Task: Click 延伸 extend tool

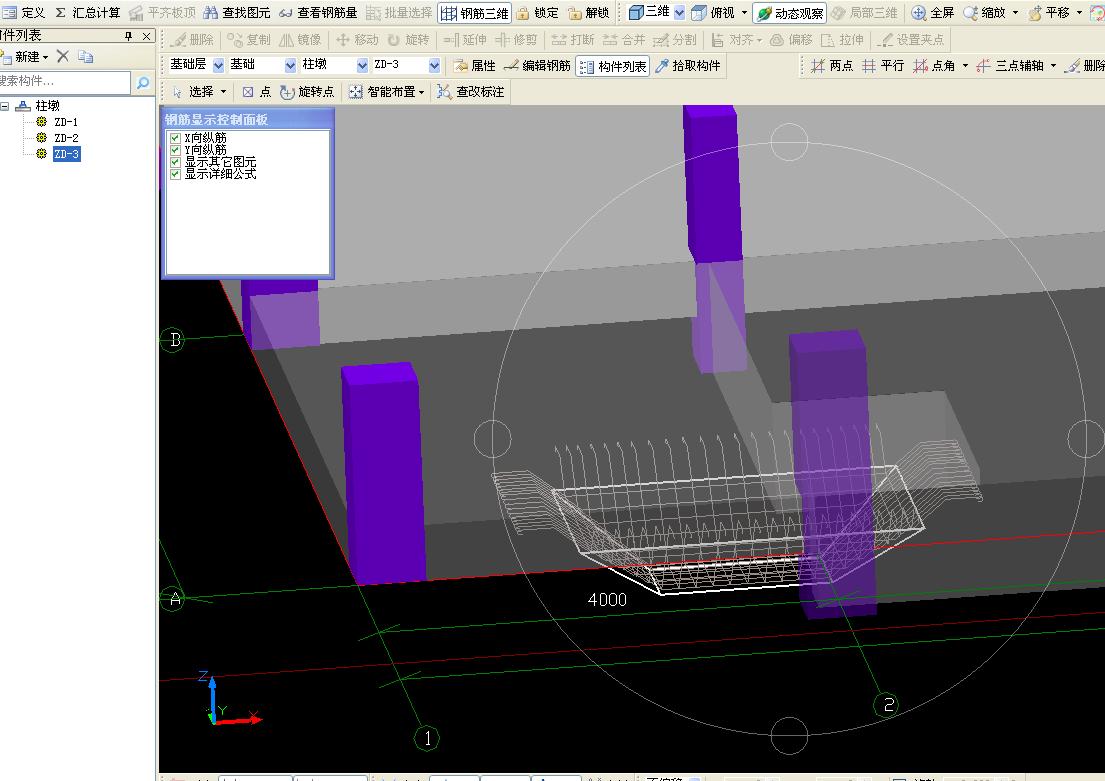Action: [465, 39]
